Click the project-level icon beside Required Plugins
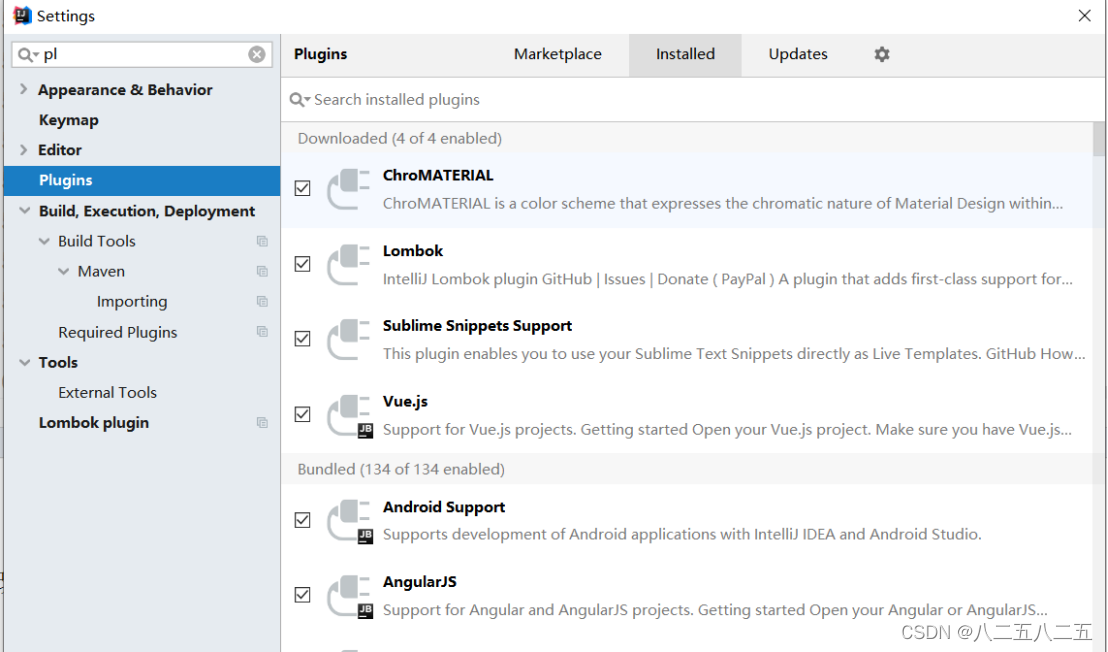Viewport: 1108px width, 652px height. [262, 332]
